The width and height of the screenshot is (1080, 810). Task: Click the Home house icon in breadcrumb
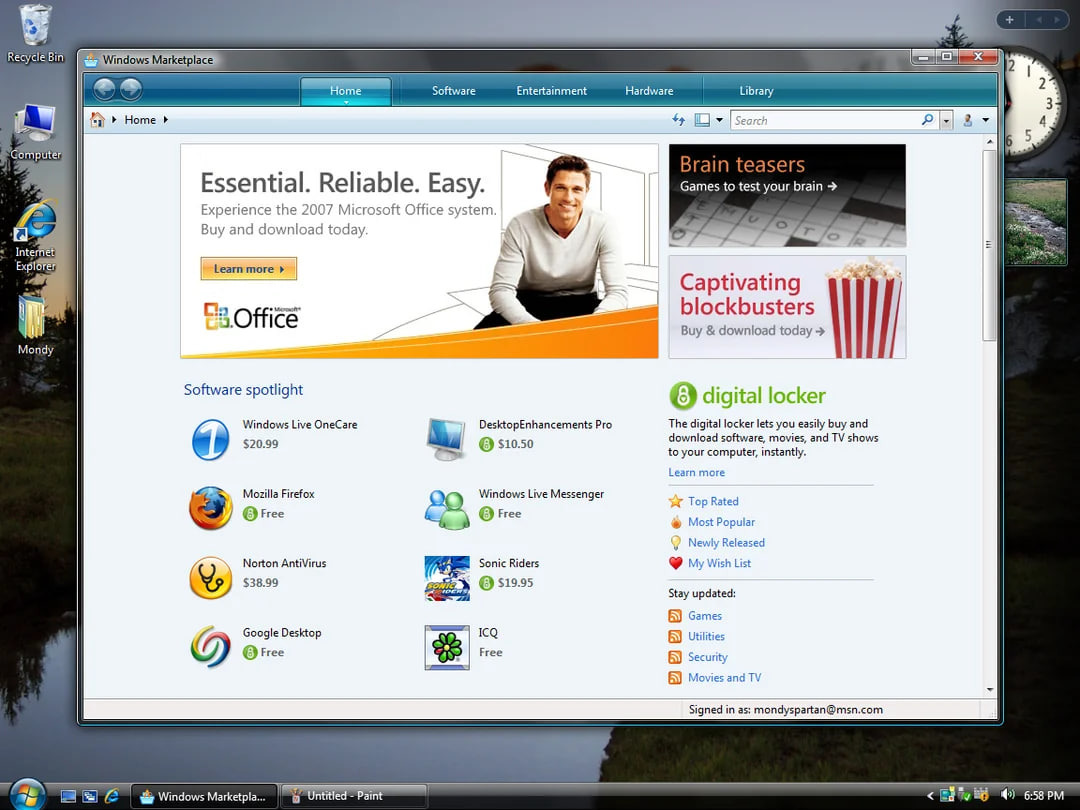point(98,120)
